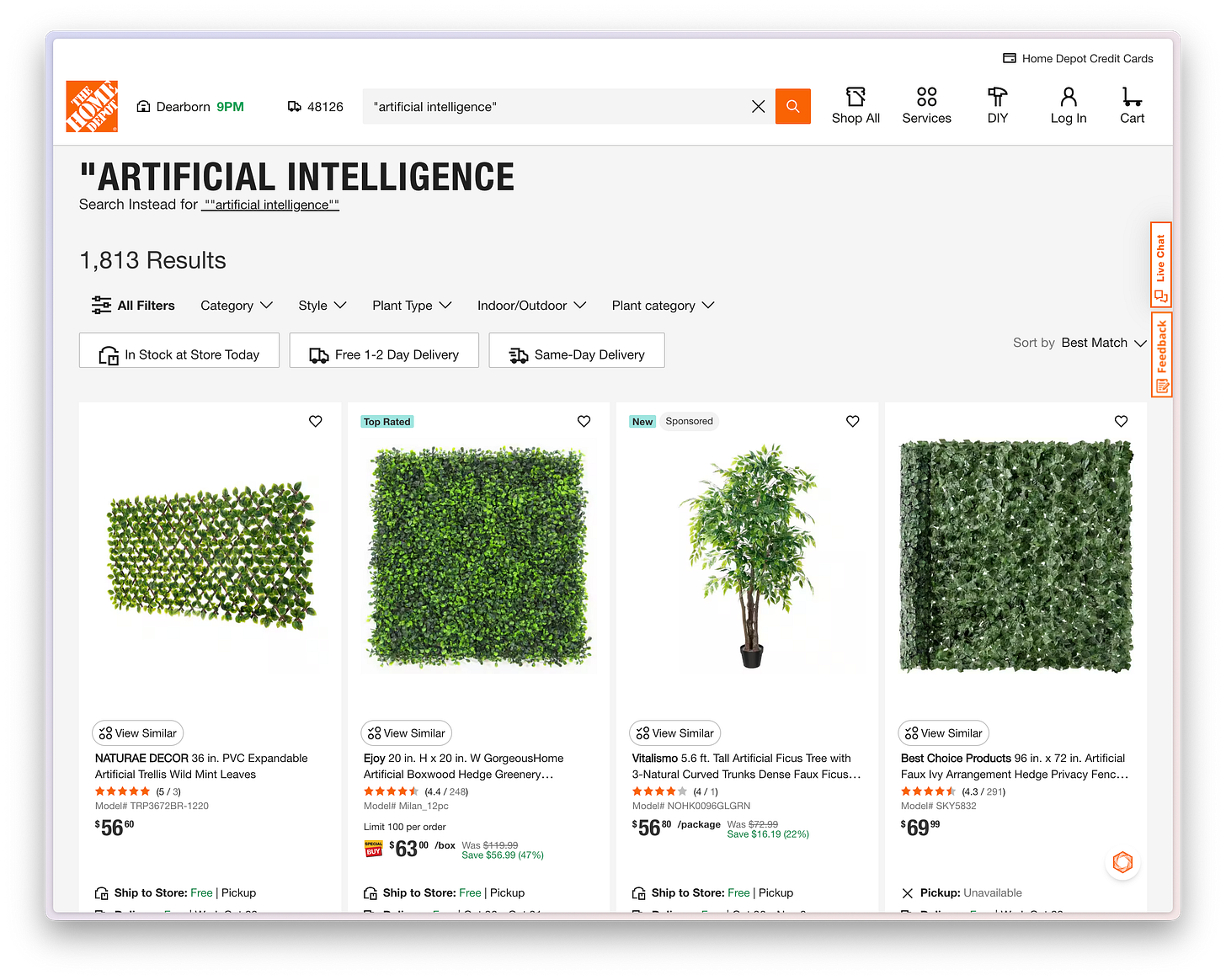Open the Shop All menu

pos(856,106)
